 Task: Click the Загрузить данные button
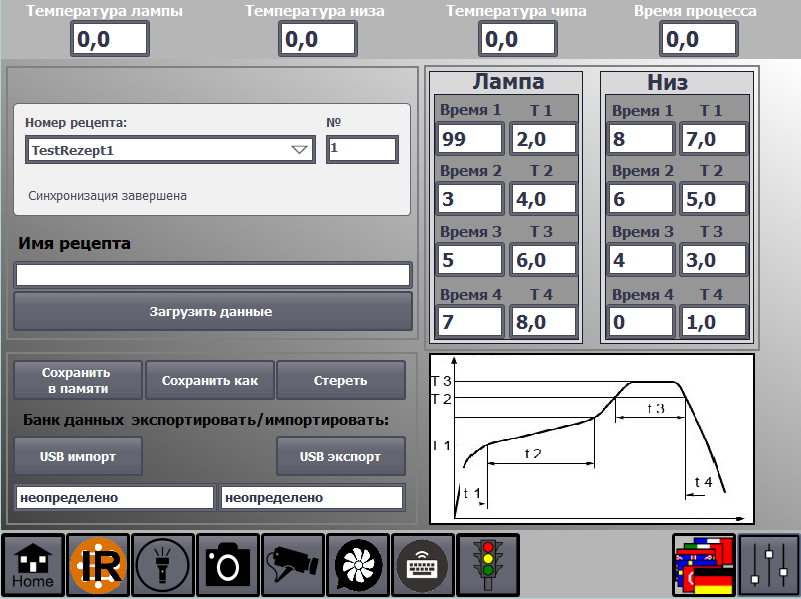click(x=212, y=311)
